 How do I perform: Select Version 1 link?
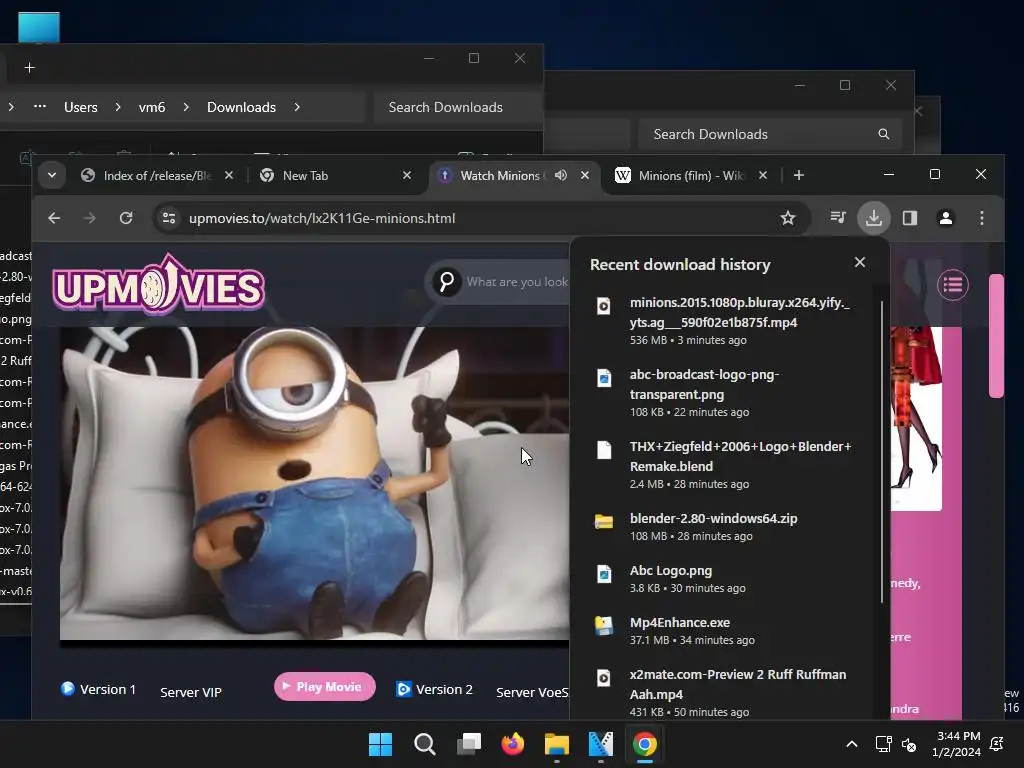(99, 689)
